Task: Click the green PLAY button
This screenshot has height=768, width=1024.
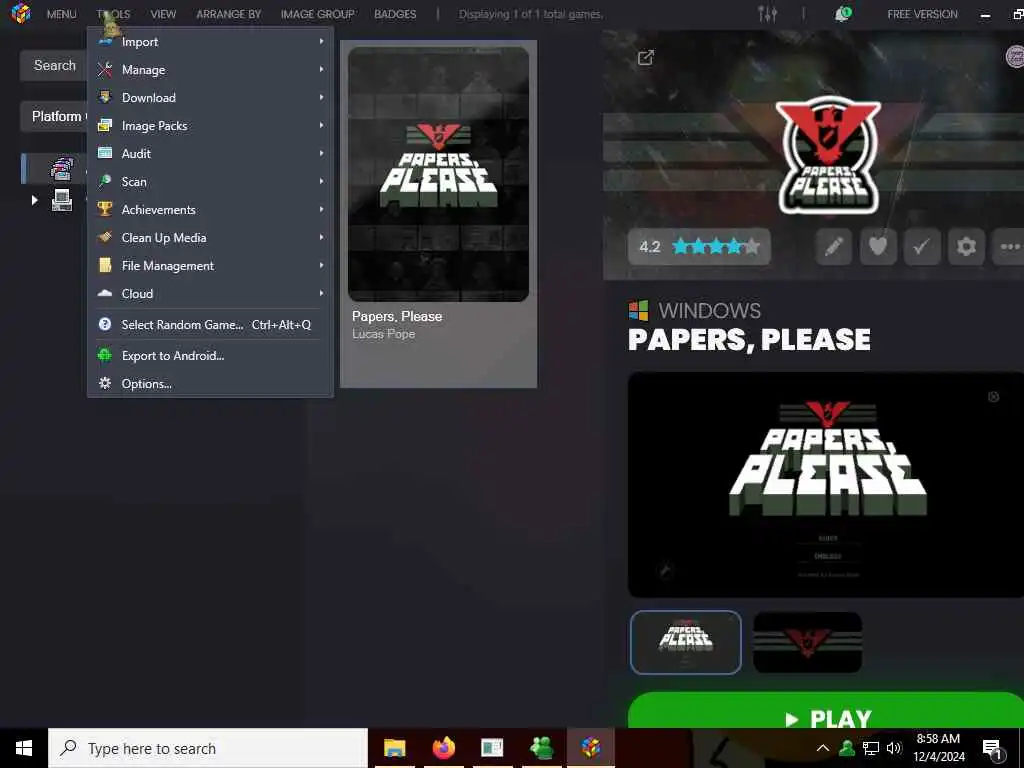Action: pyautogui.click(x=825, y=713)
